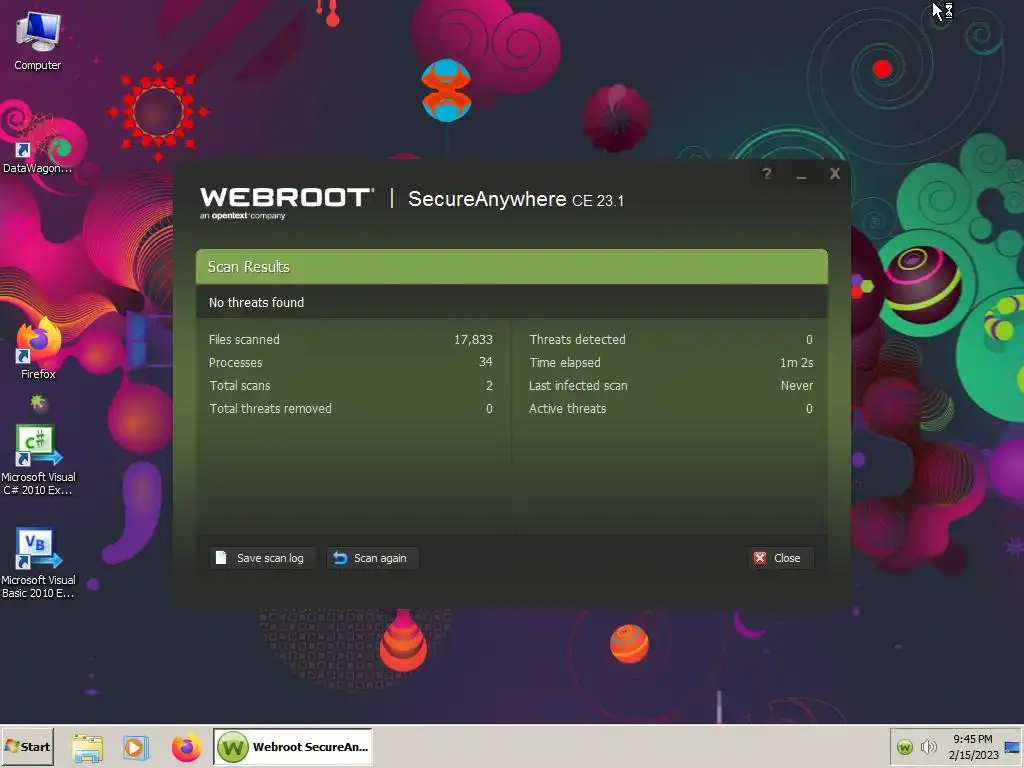The image size is (1024, 768).
Task: Click the 'Active threats' label
Action: (x=568, y=409)
